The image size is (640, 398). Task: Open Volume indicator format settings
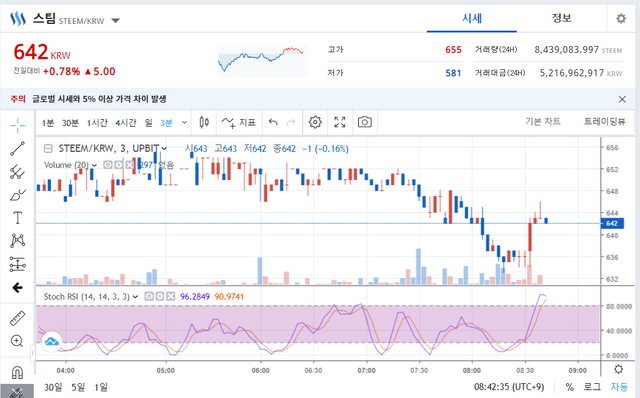click(x=118, y=165)
